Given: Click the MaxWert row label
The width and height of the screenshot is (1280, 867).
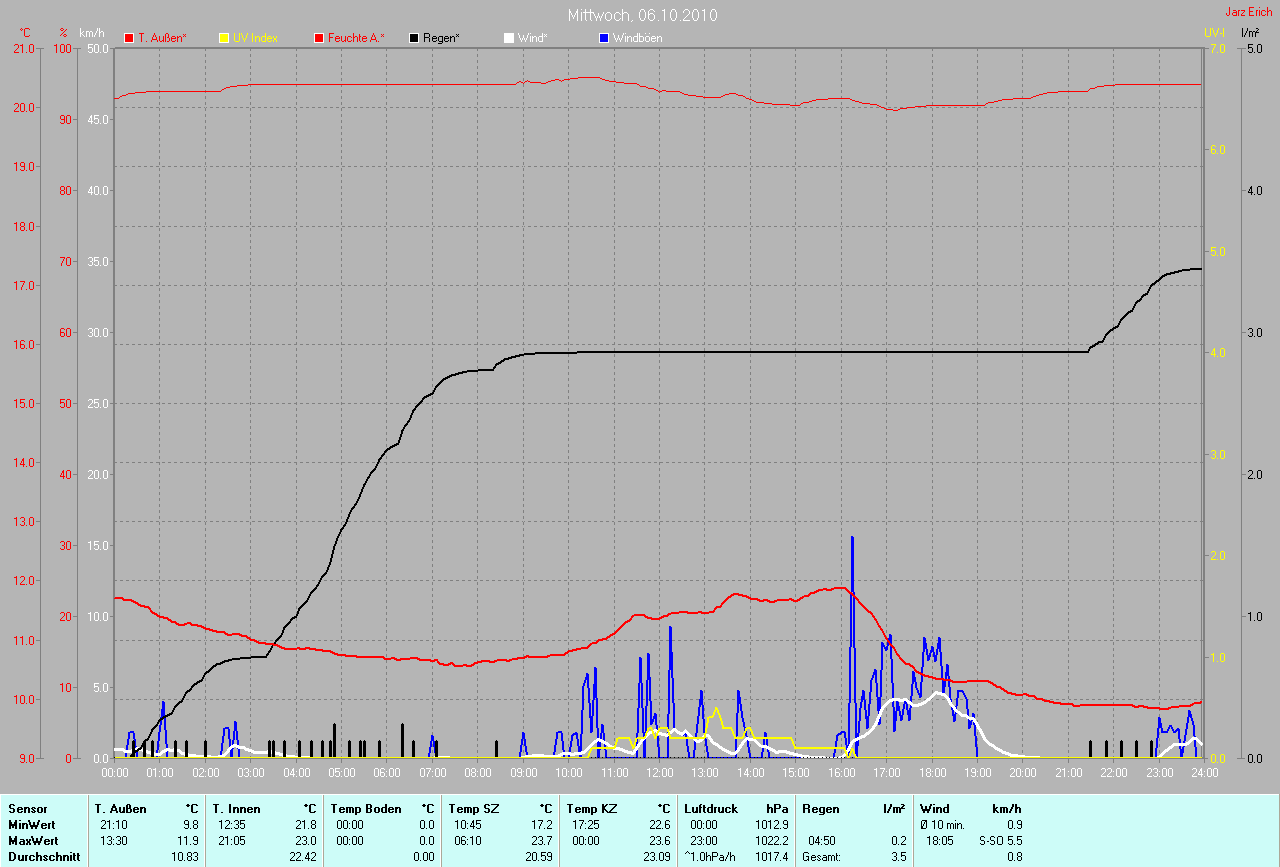Looking at the screenshot, I should pyautogui.click(x=31, y=841).
